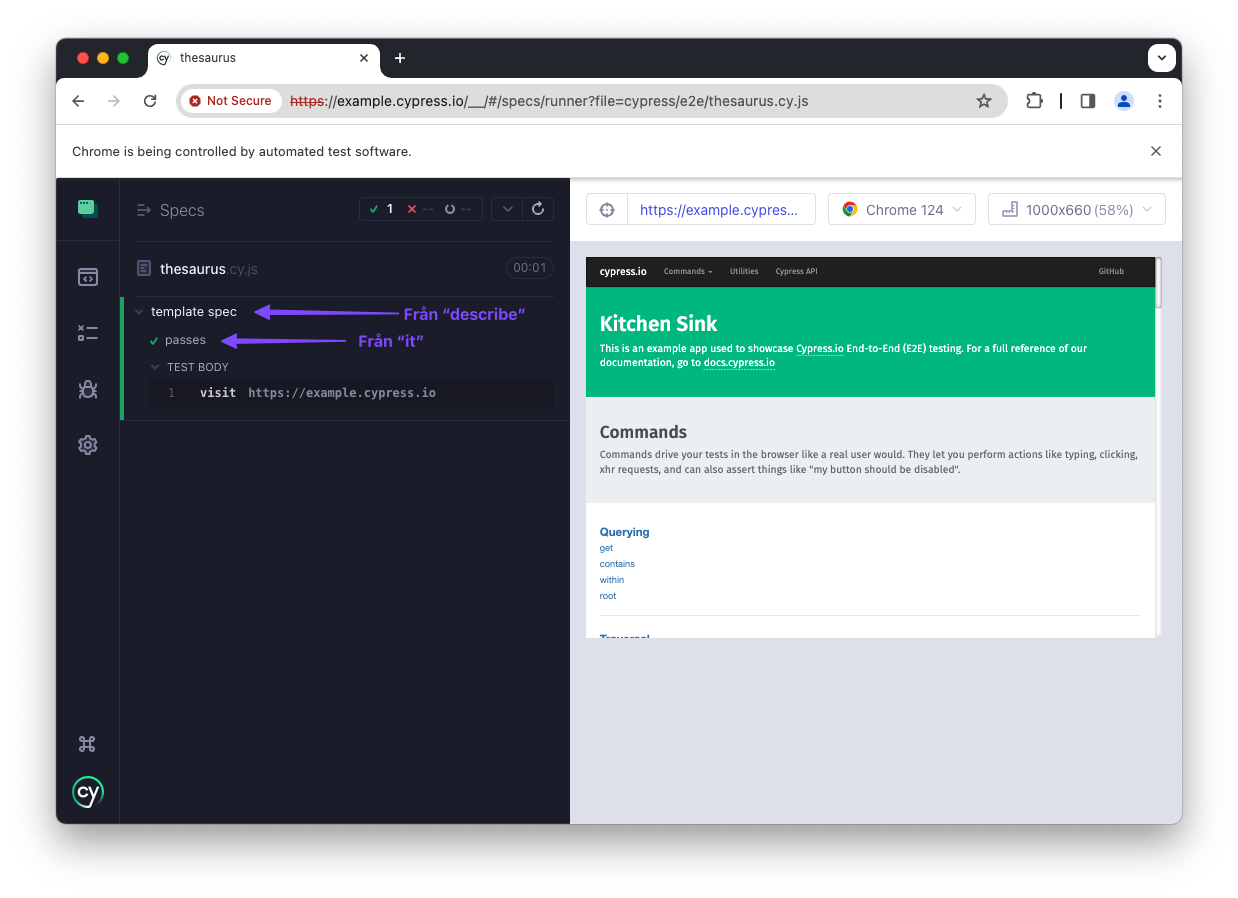Click the Querying heading link

tap(624, 532)
